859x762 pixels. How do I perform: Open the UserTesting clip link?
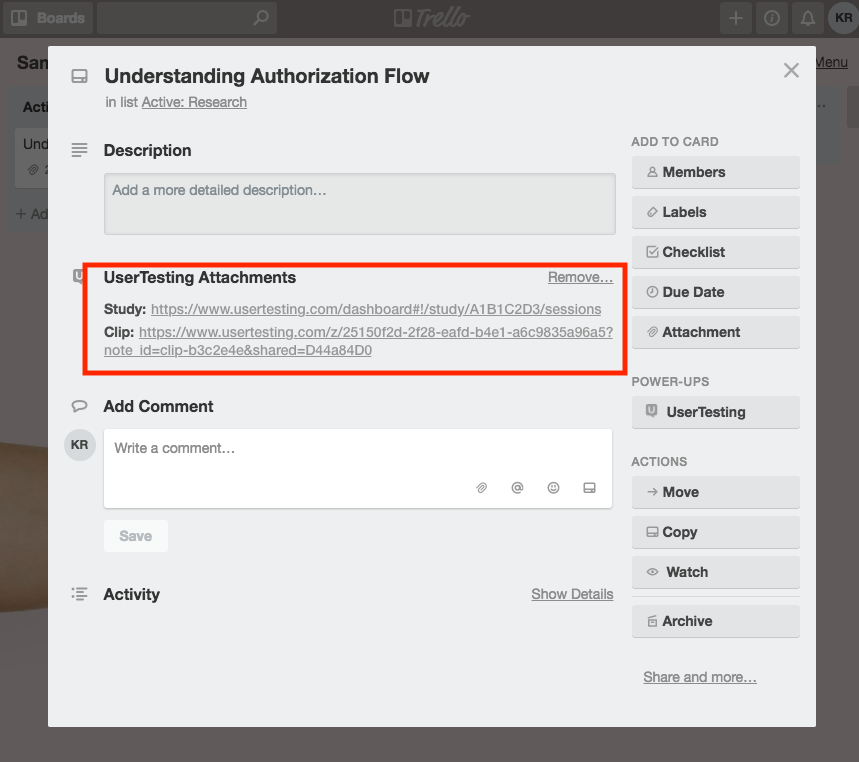pos(358,341)
